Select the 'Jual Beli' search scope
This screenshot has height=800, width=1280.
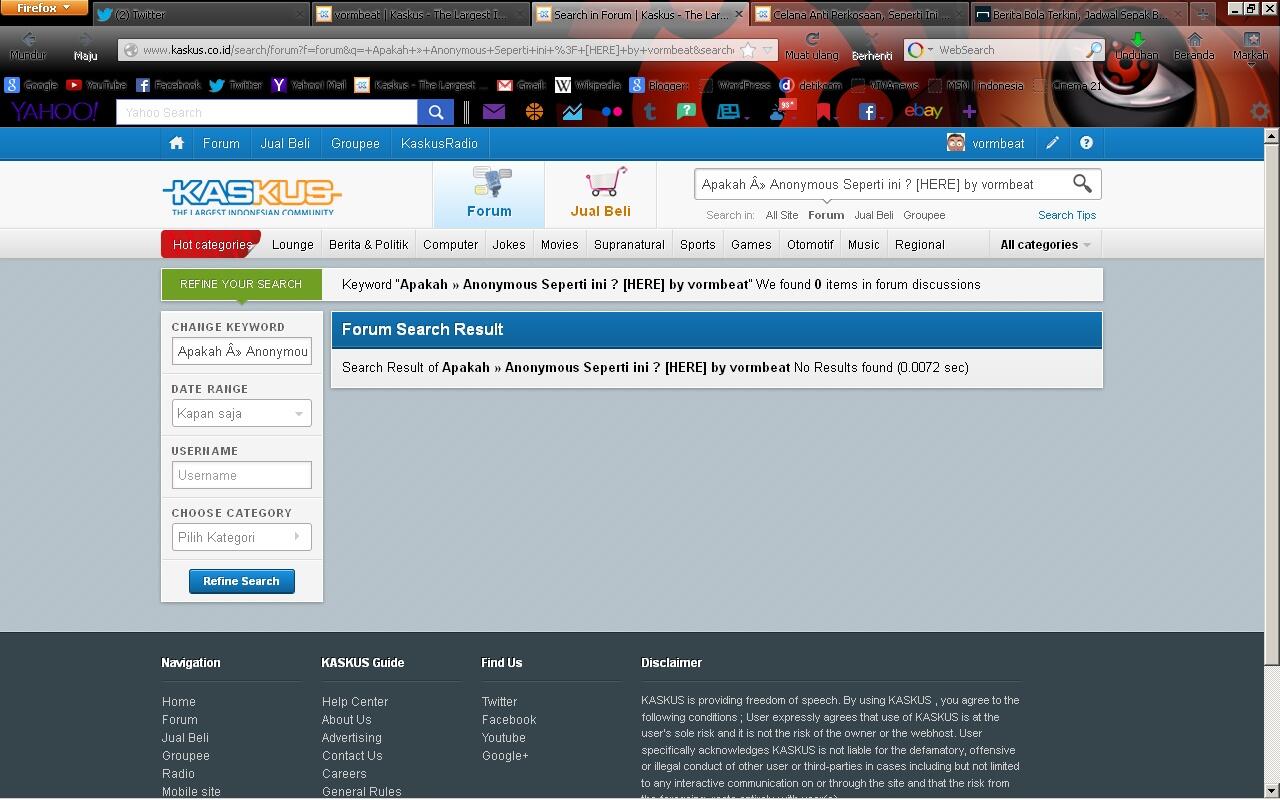click(874, 215)
